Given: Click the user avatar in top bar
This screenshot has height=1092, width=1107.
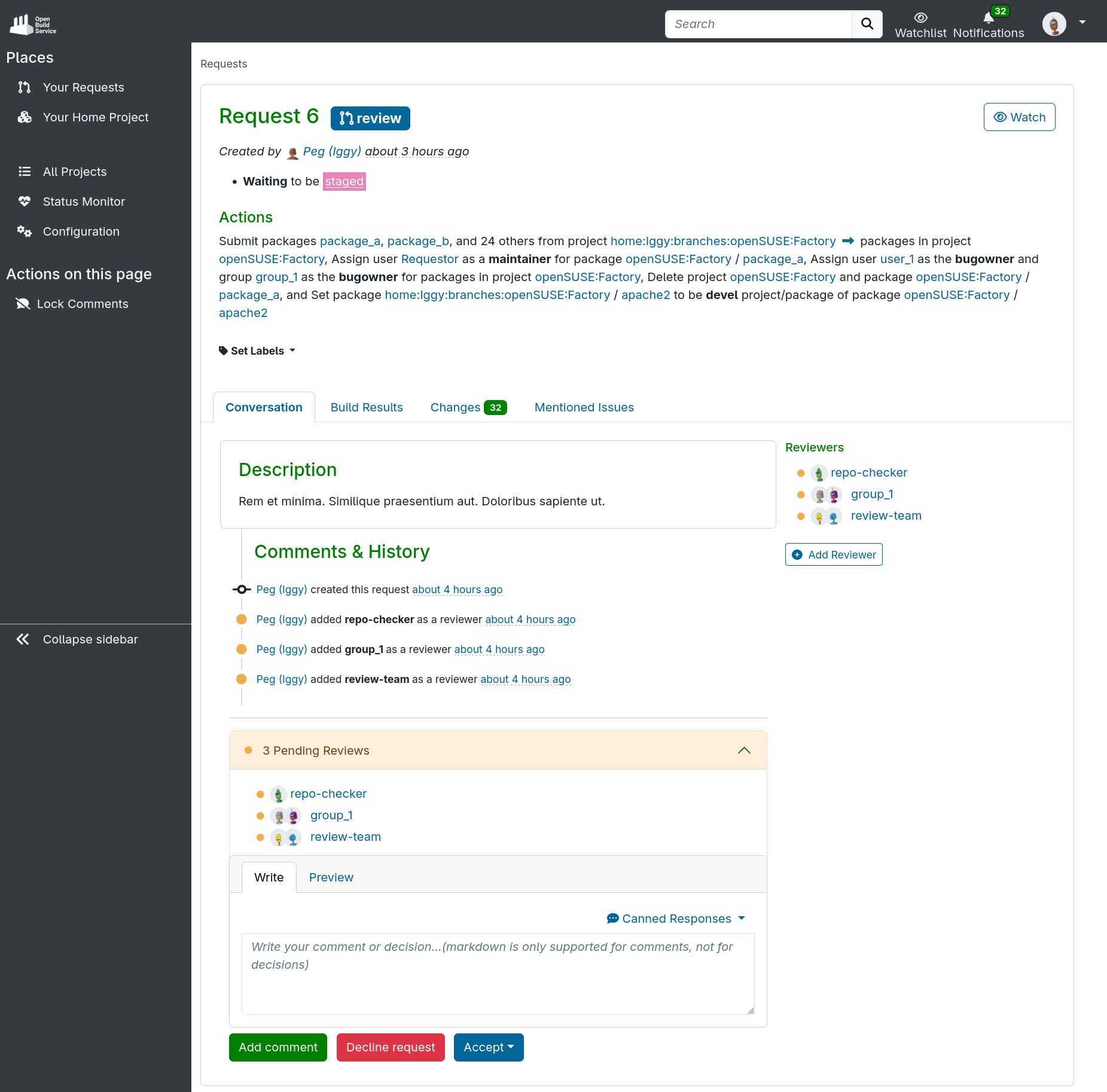Looking at the screenshot, I should pos(1054,24).
